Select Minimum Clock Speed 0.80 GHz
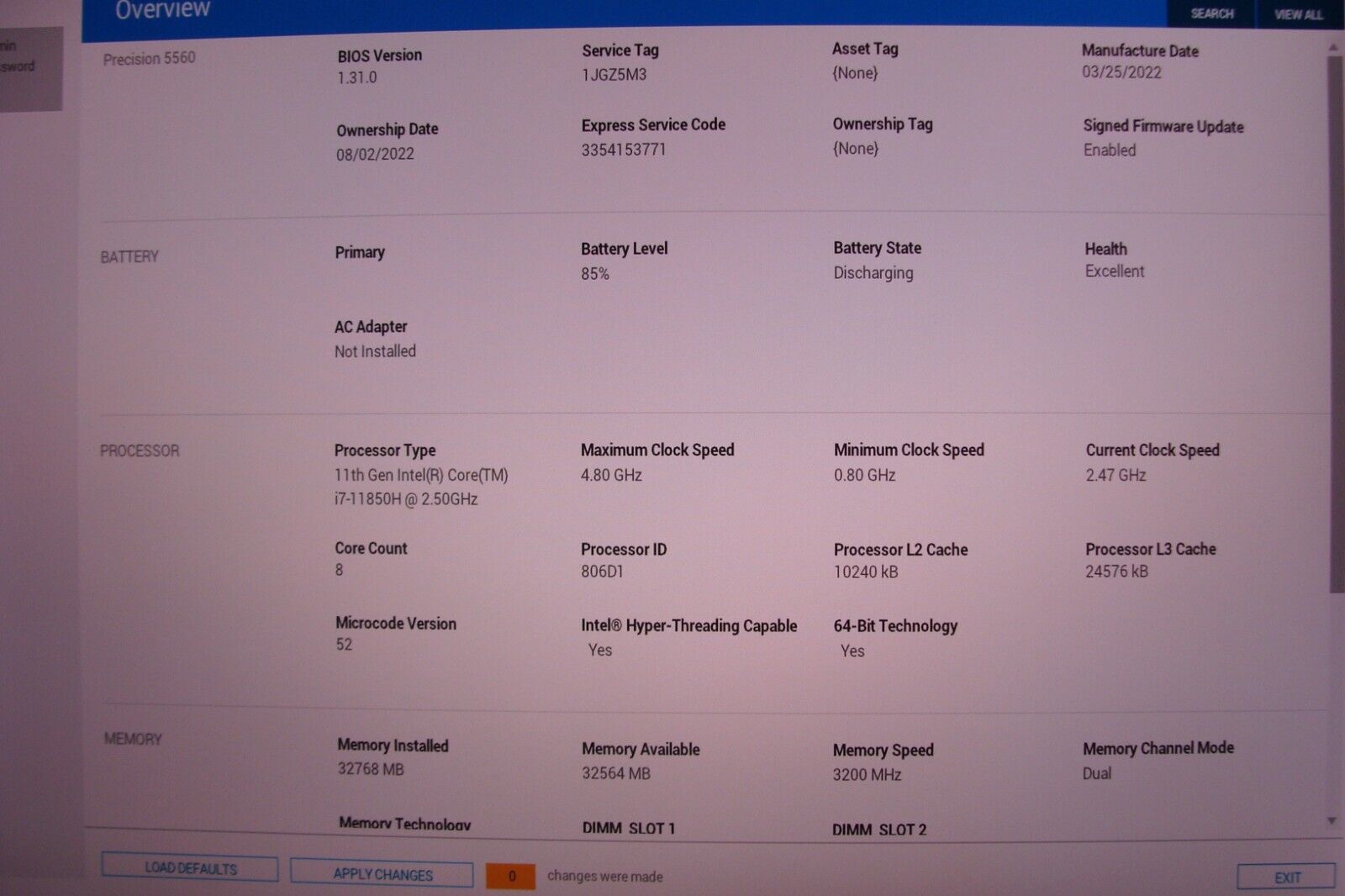The height and width of the screenshot is (896, 1345). click(865, 475)
